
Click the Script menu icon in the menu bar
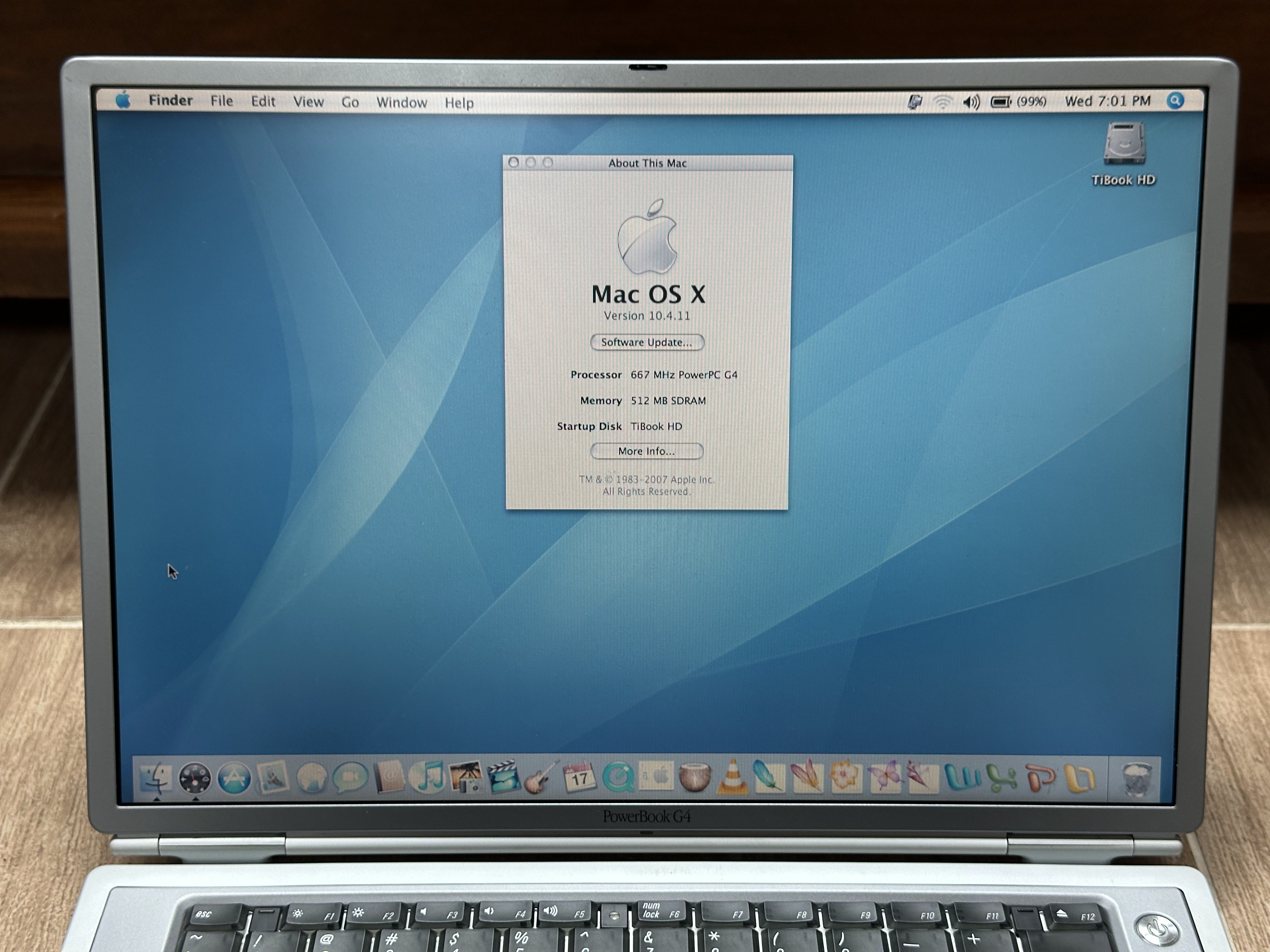(915, 102)
